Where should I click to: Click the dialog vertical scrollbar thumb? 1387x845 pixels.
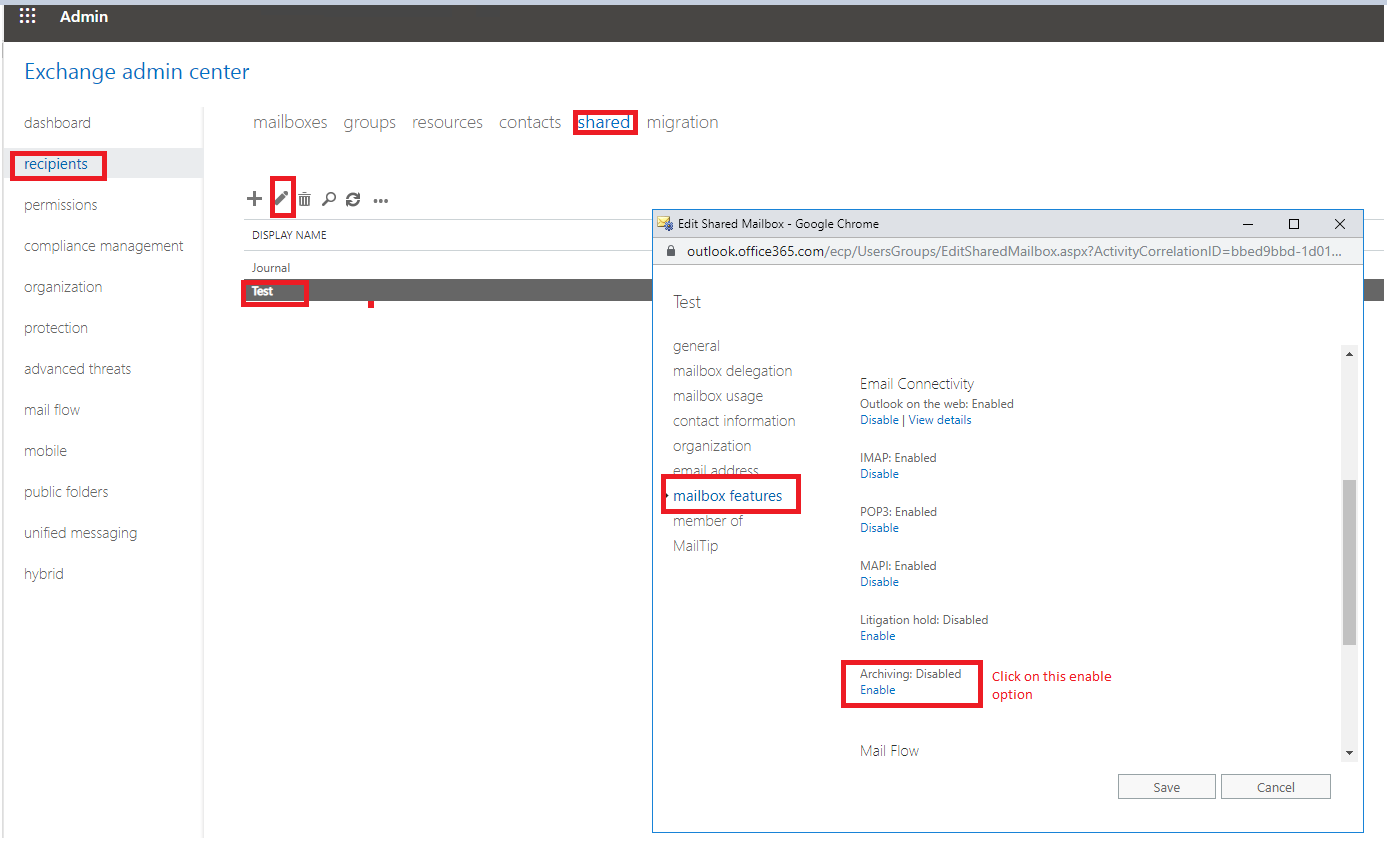1349,562
